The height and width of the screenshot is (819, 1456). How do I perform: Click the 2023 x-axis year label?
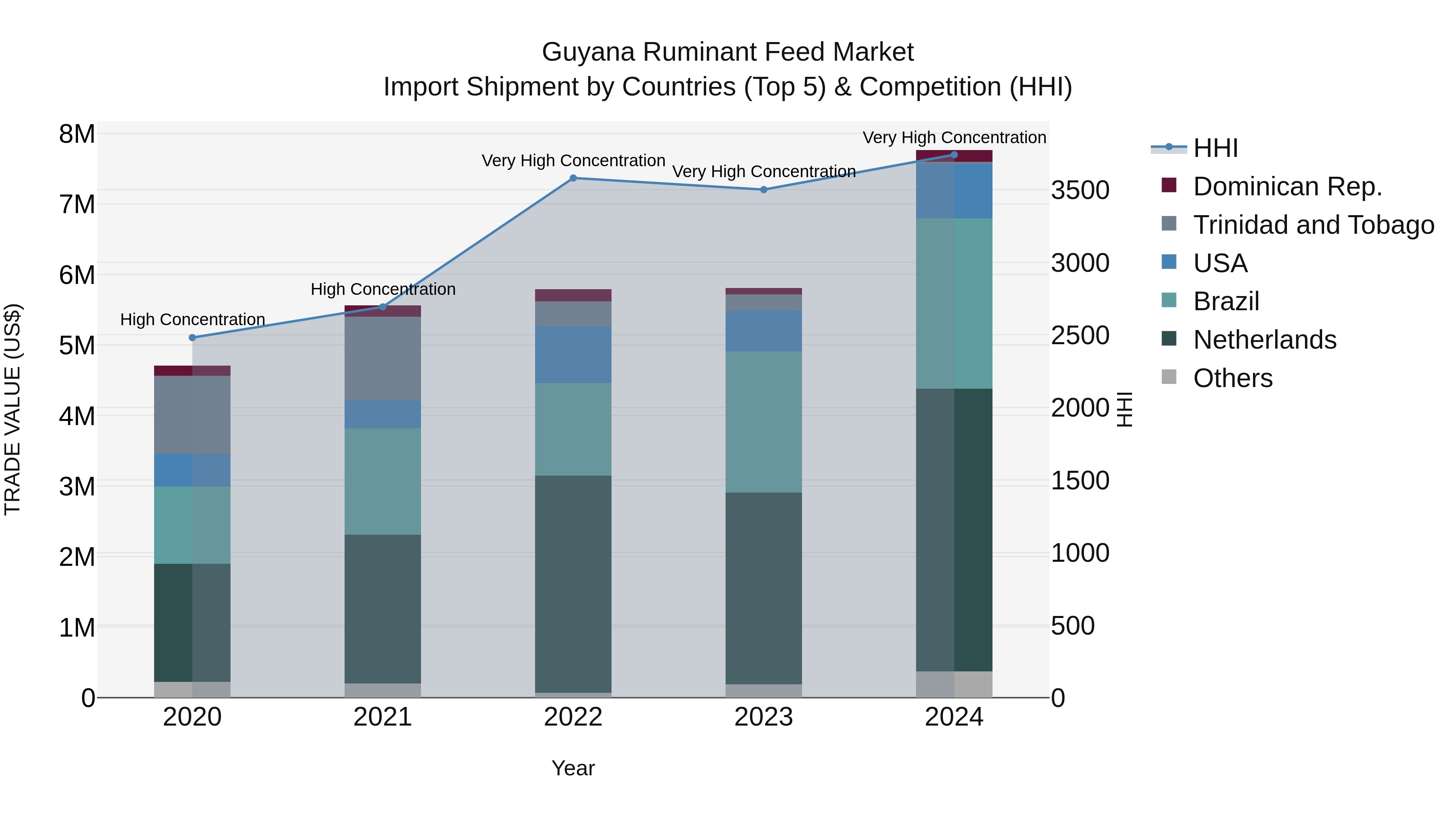click(764, 717)
